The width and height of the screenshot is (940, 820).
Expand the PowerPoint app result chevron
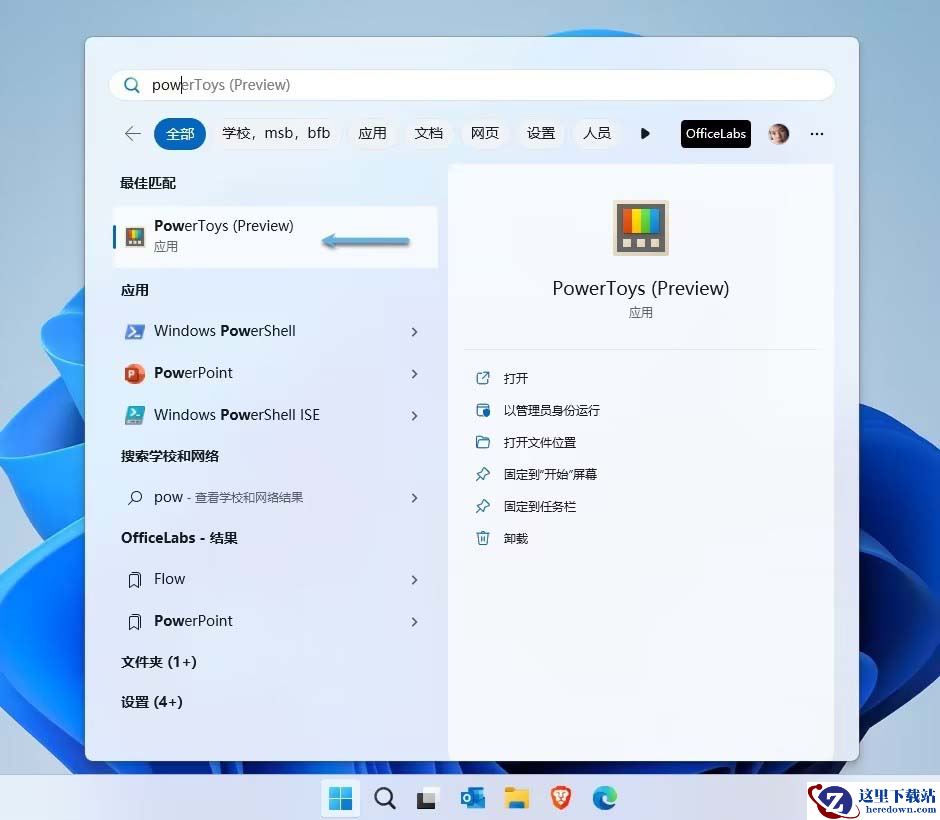(414, 373)
